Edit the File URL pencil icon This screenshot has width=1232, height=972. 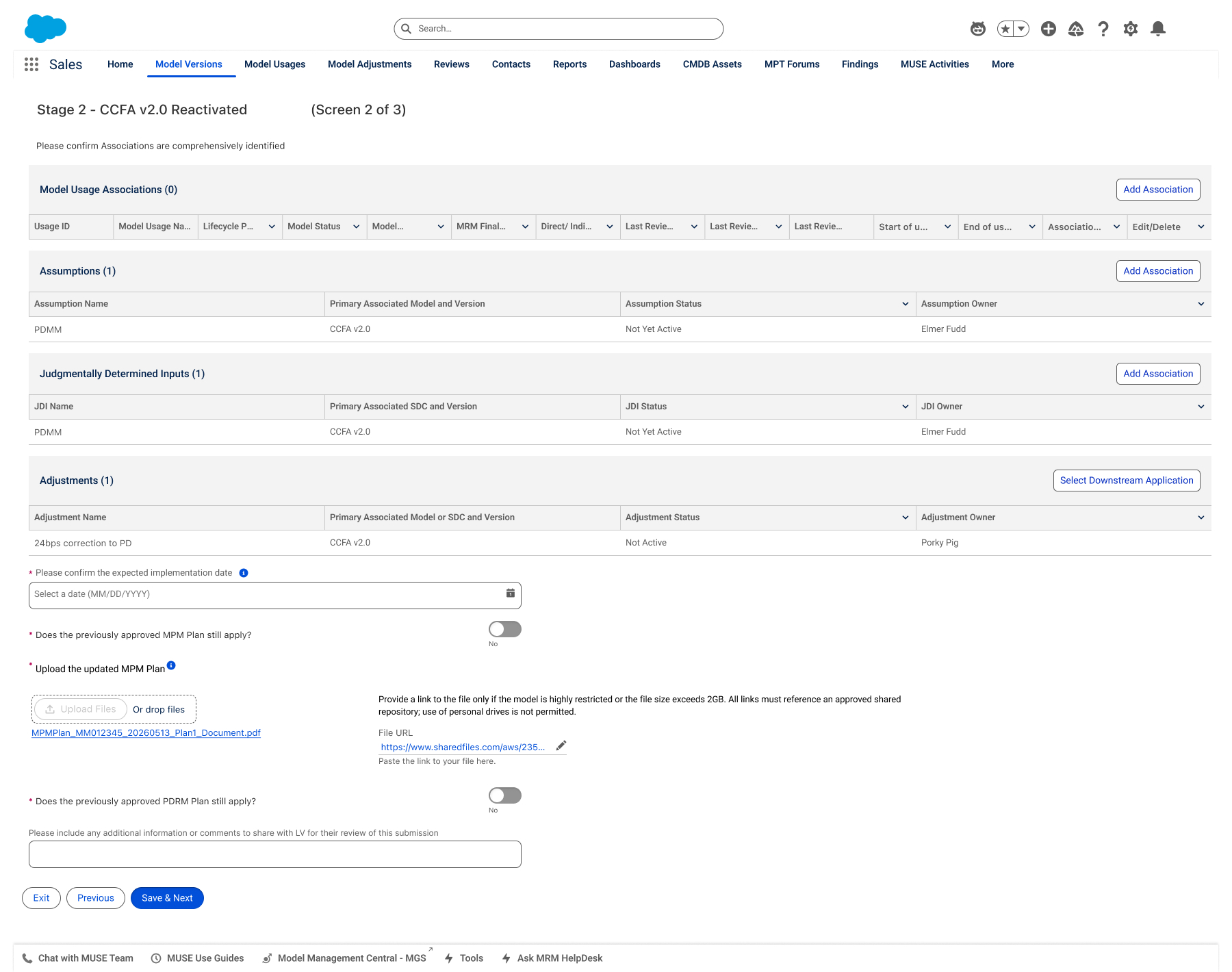tap(561, 746)
